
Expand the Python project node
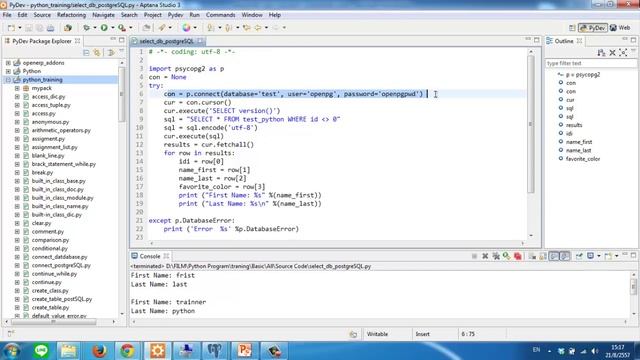(8, 71)
